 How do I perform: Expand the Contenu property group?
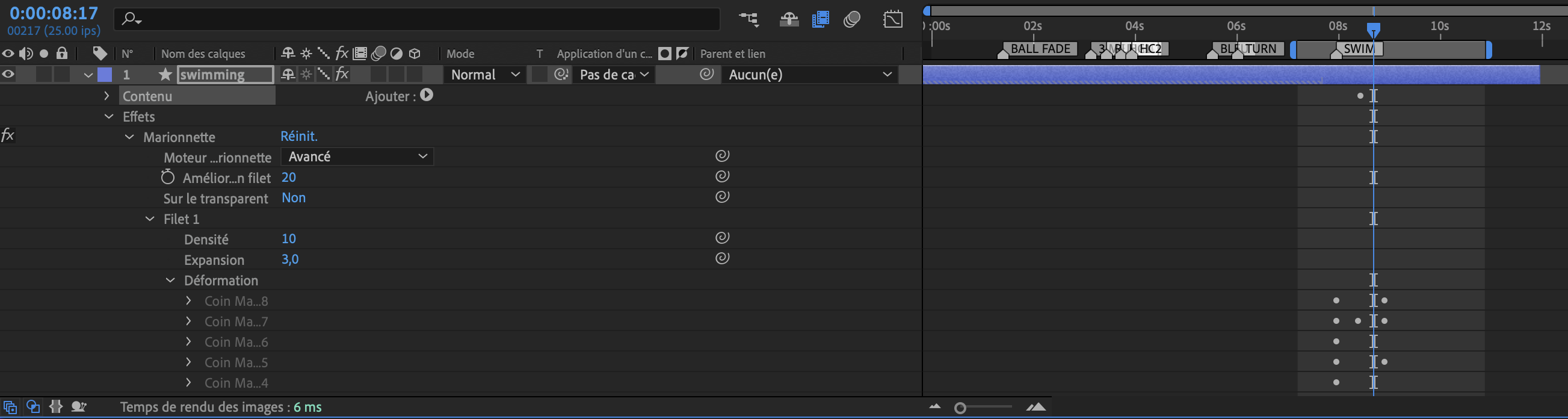[x=106, y=96]
